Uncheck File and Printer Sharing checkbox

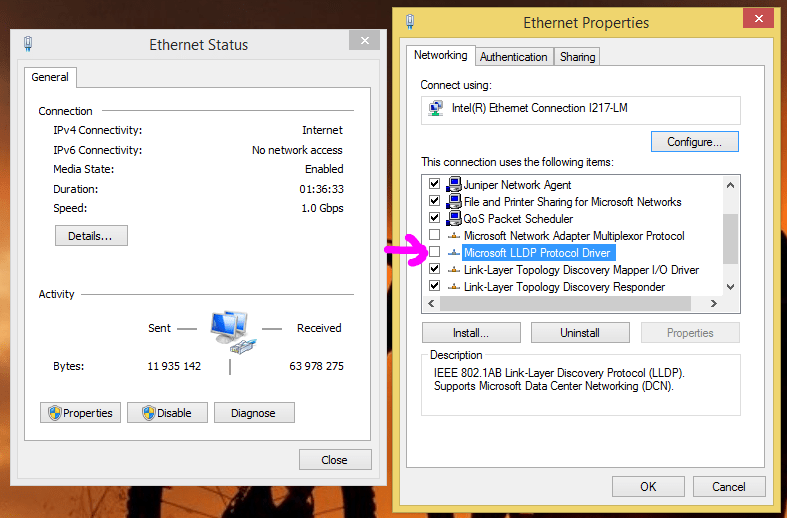point(435,201)
